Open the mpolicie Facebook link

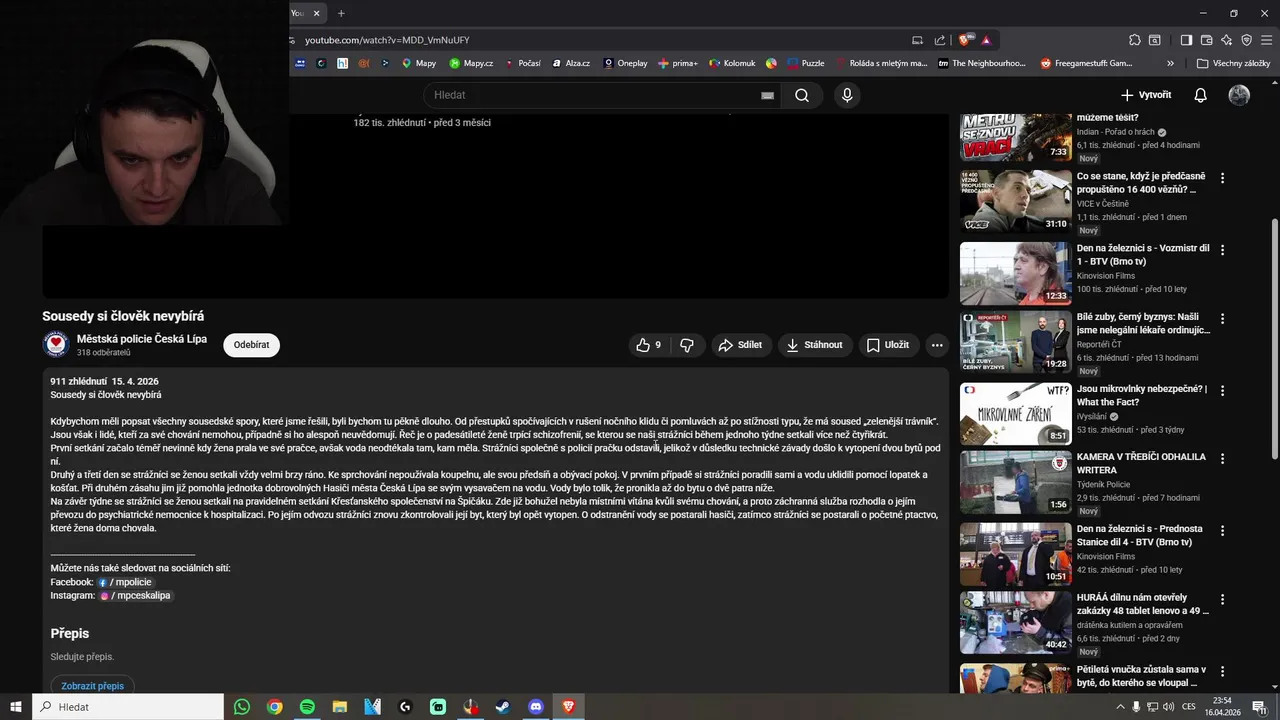(x=125, y=582)
